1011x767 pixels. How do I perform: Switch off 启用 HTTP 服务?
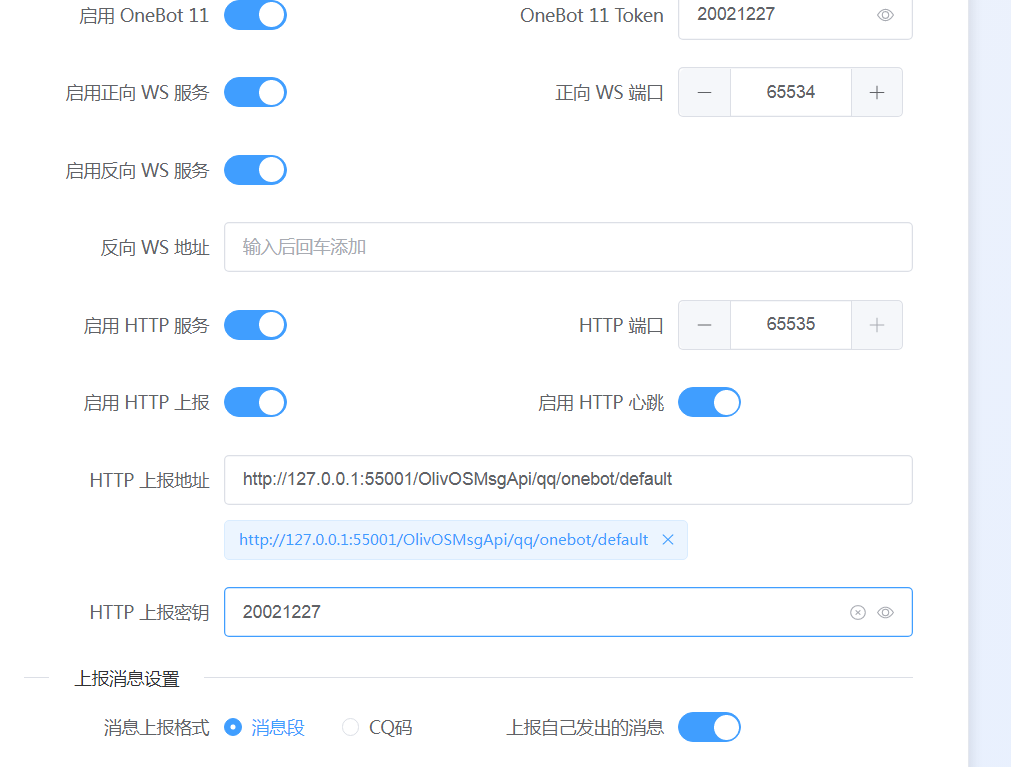coord(255,325)
